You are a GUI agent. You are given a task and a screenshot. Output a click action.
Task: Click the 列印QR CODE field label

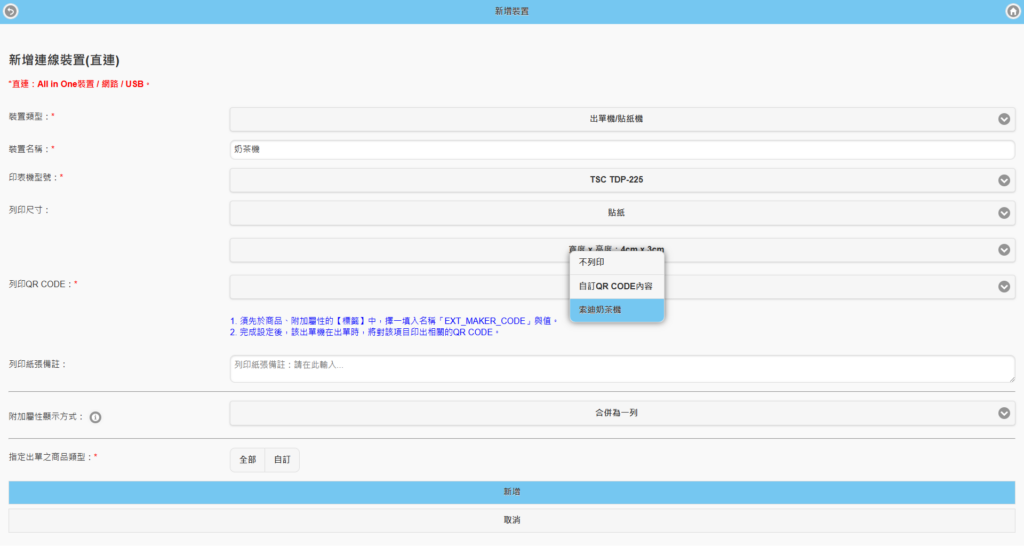(43, 285)
